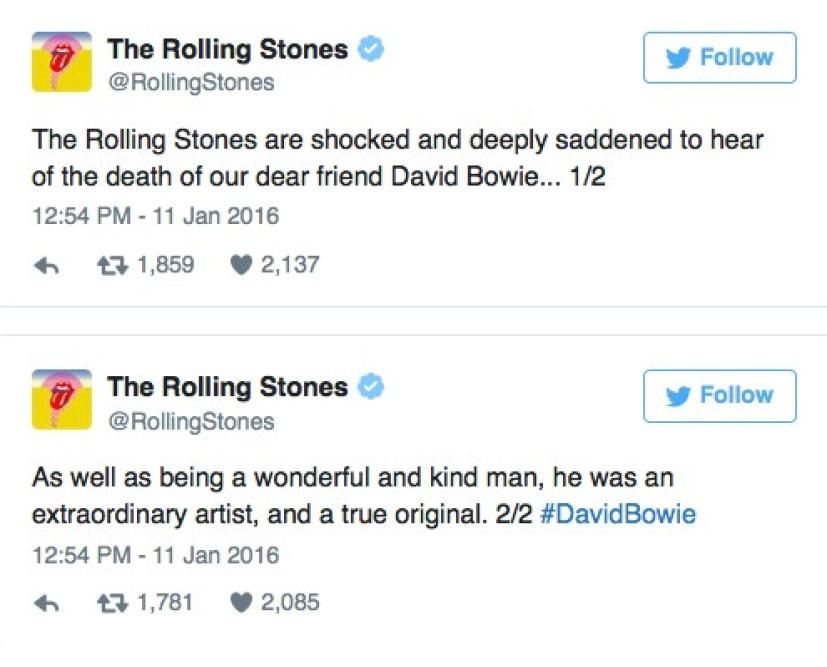The height and width of the screenshot is (667, 827).
Task: Click the verified badge on the first tweet
Action: (x=372, y=49)
